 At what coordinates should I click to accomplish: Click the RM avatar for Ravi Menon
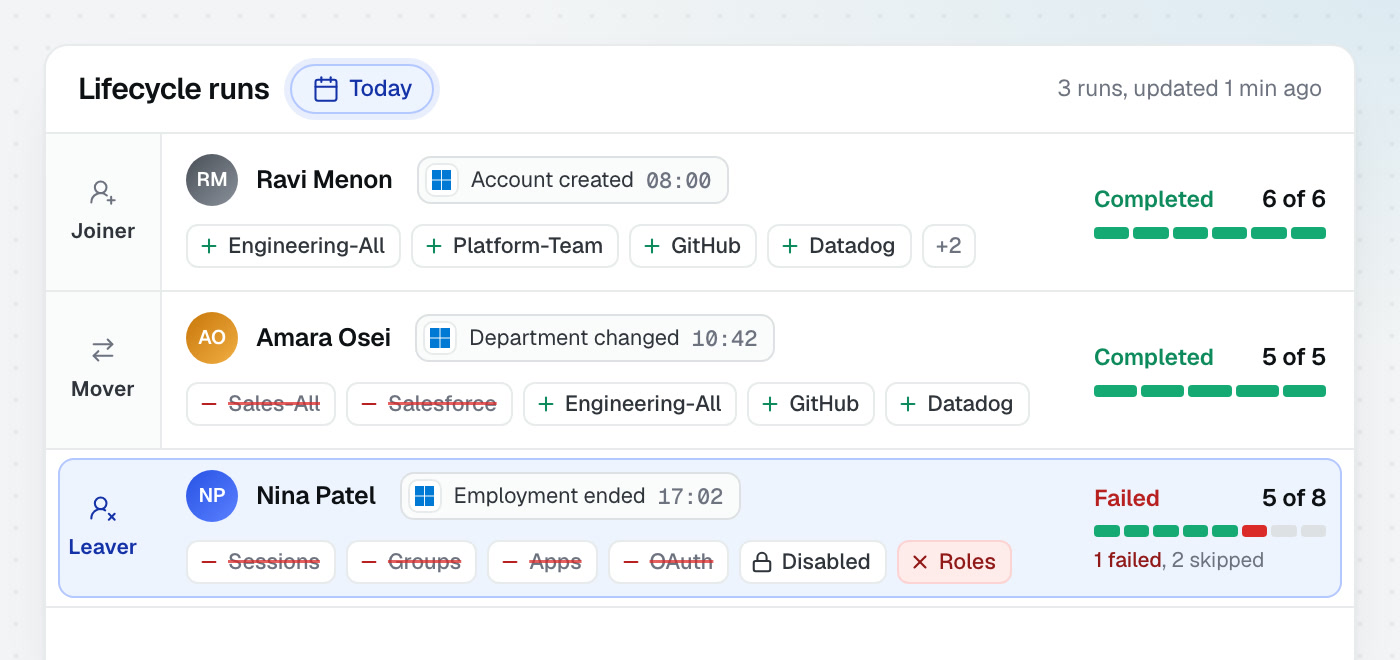[212, 180]
